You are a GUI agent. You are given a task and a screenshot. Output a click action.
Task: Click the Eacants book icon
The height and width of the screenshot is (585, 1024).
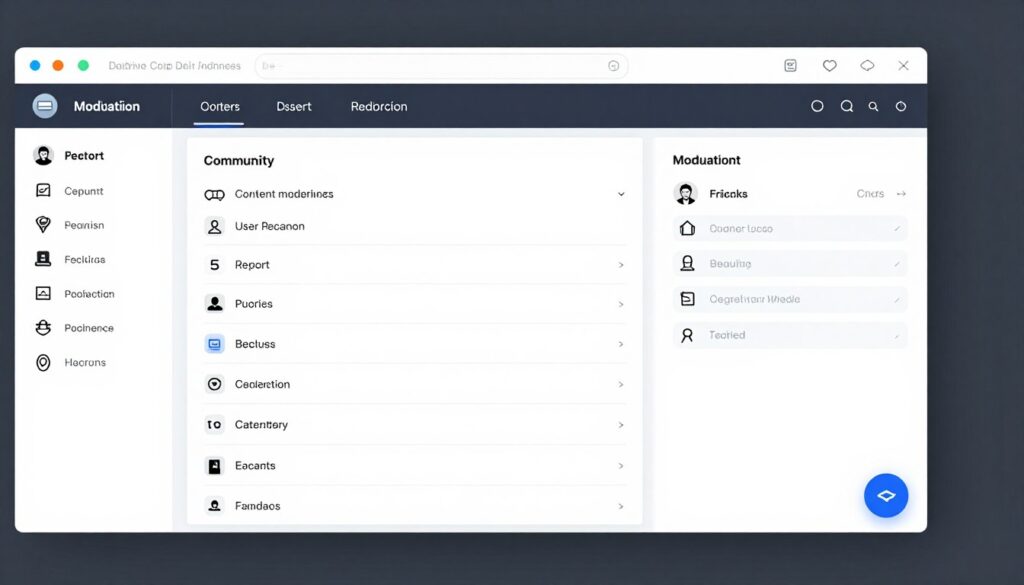pyautogui.click(x=214, y=466)
